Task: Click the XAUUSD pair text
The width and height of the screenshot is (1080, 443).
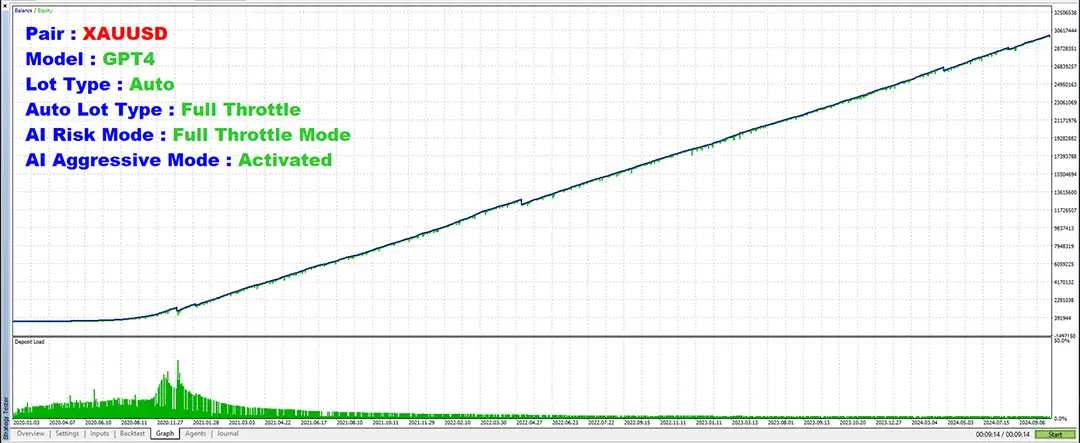Action: pyautogui.click(x=124, y=33)
